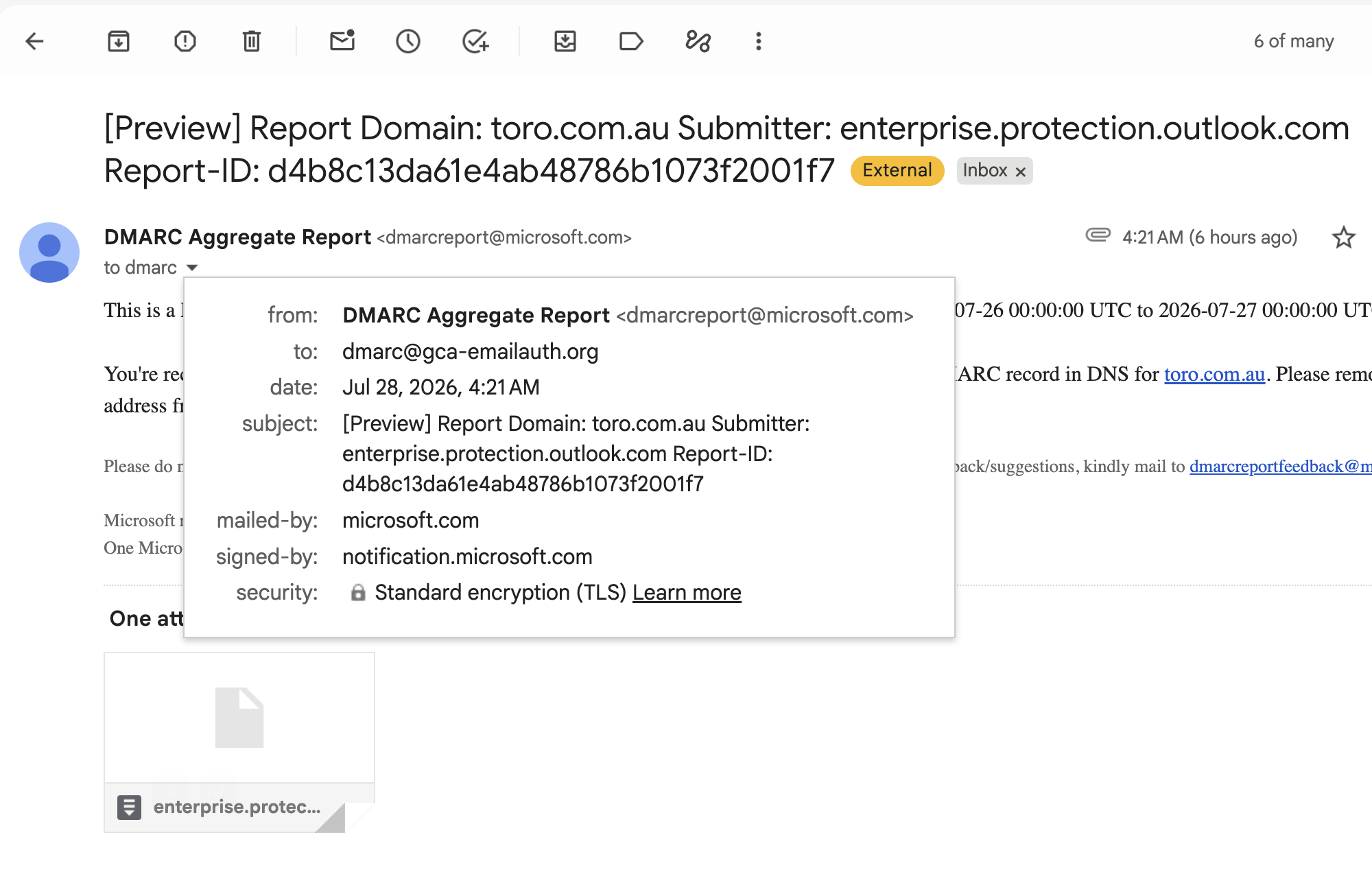The width and height of the screenshot is (1372, 892).
Task: Report this email as spam
Action: [185, 41]
